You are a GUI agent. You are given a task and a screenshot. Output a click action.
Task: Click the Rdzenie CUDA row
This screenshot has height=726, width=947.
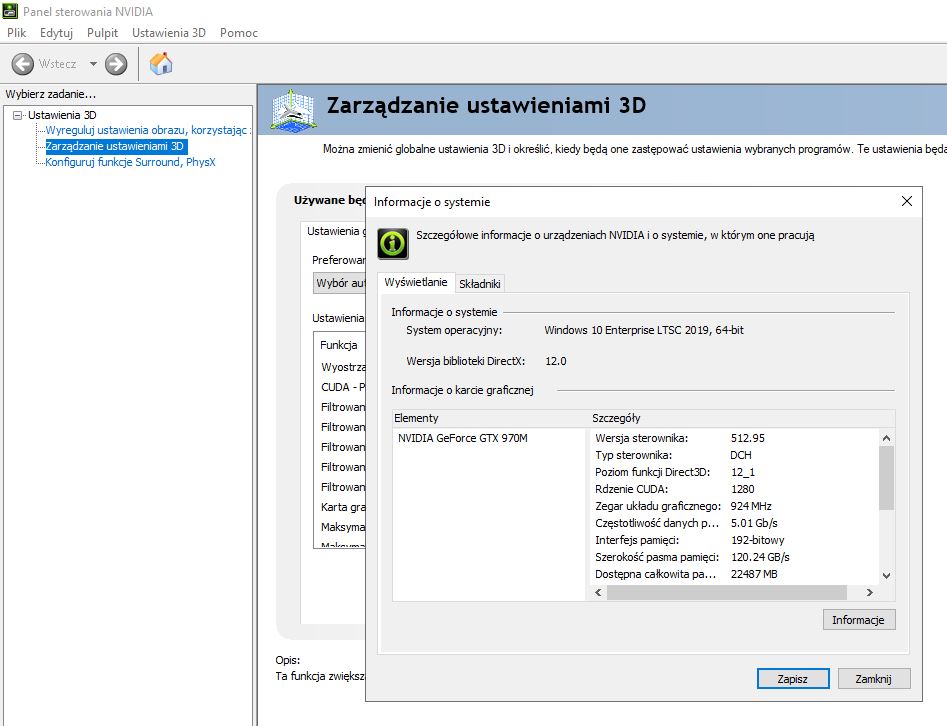point(734,489)
